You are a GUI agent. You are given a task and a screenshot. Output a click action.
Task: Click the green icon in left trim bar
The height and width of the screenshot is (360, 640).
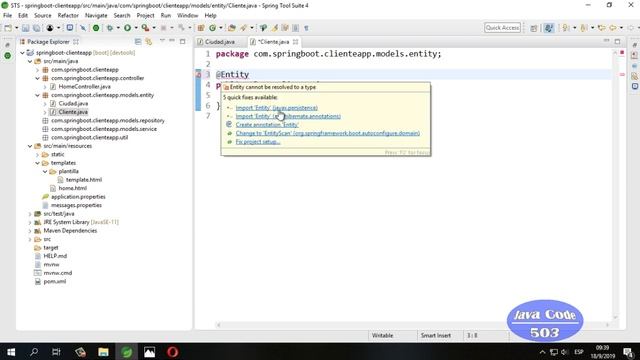pyautogui.click(x=7, y=56)
